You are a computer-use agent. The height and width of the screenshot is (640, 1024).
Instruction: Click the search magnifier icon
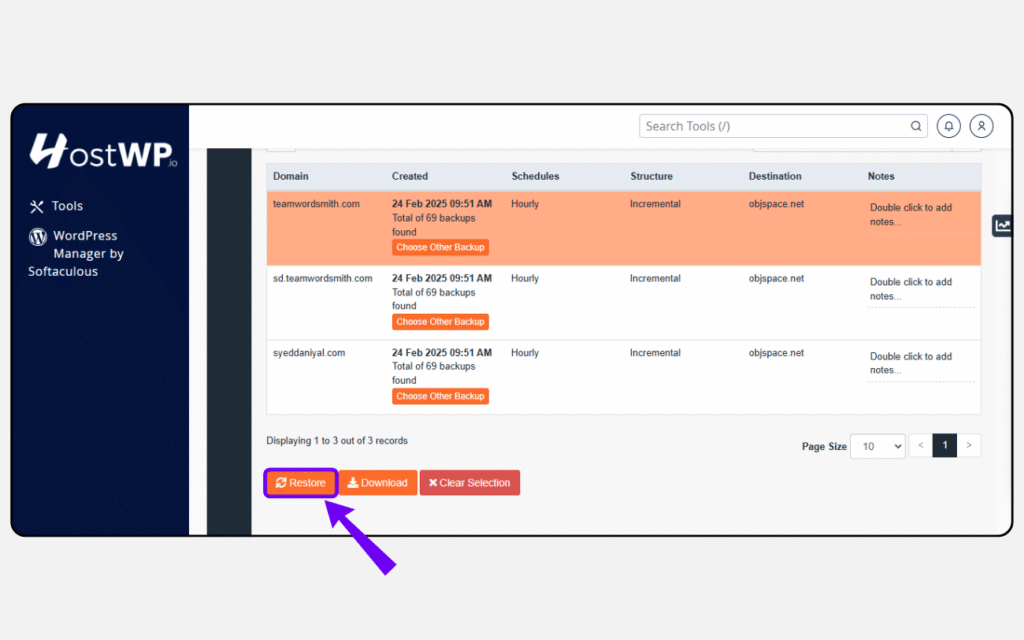point(915,126)
